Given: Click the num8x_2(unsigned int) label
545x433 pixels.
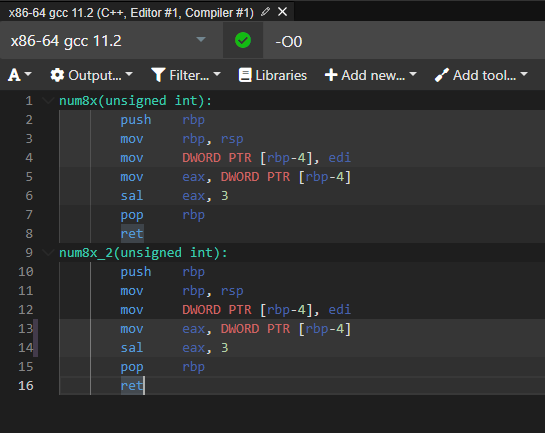Looking at the screenshot, I should [x=143, y=253].
